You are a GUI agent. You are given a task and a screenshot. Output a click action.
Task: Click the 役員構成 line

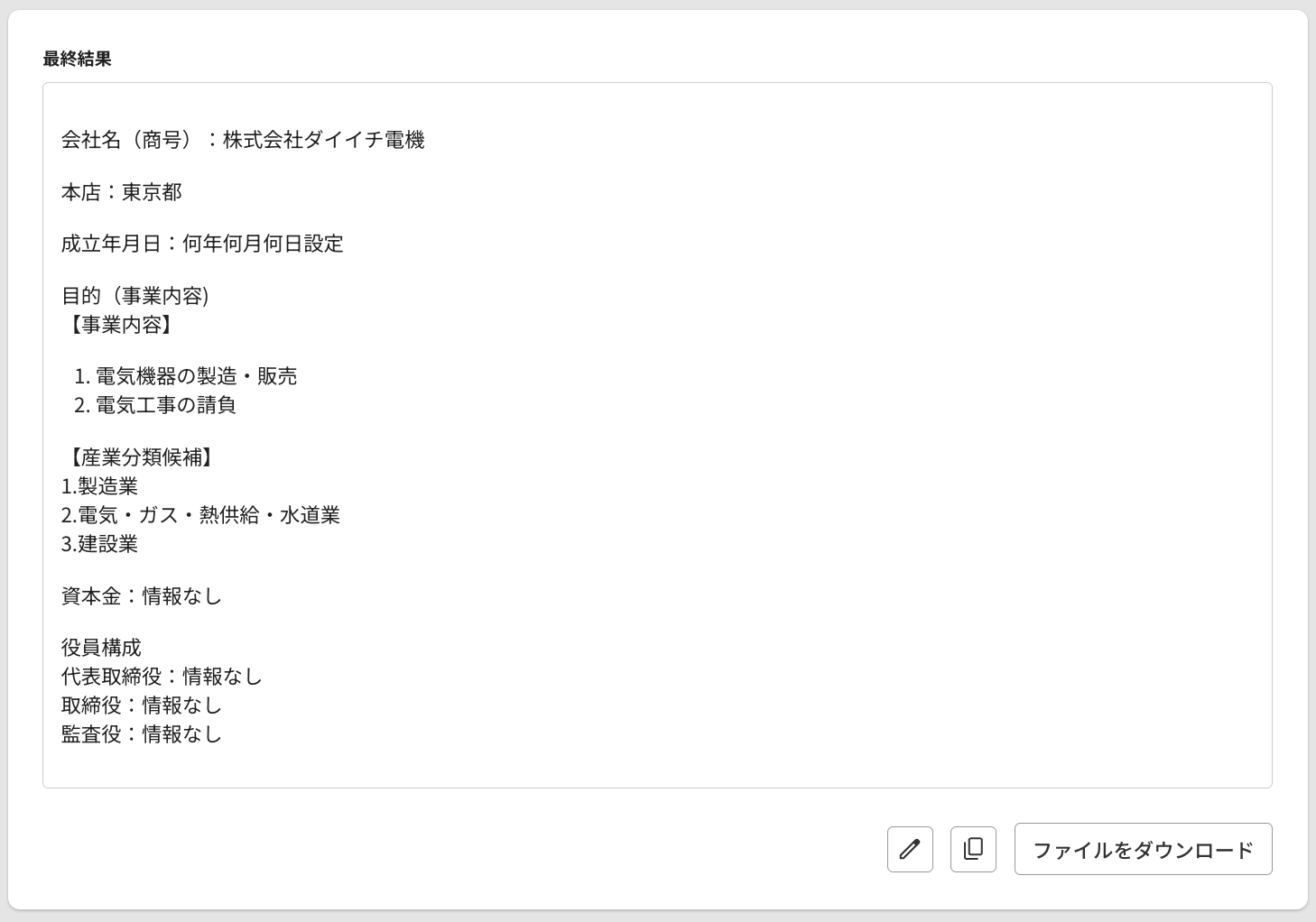pyautogui.click(x=101, y=648)
